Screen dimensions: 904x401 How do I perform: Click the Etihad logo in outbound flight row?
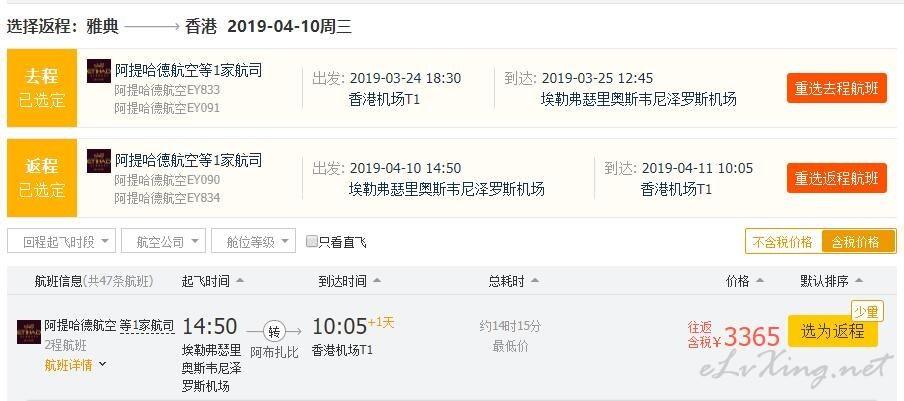pos(99,71)
